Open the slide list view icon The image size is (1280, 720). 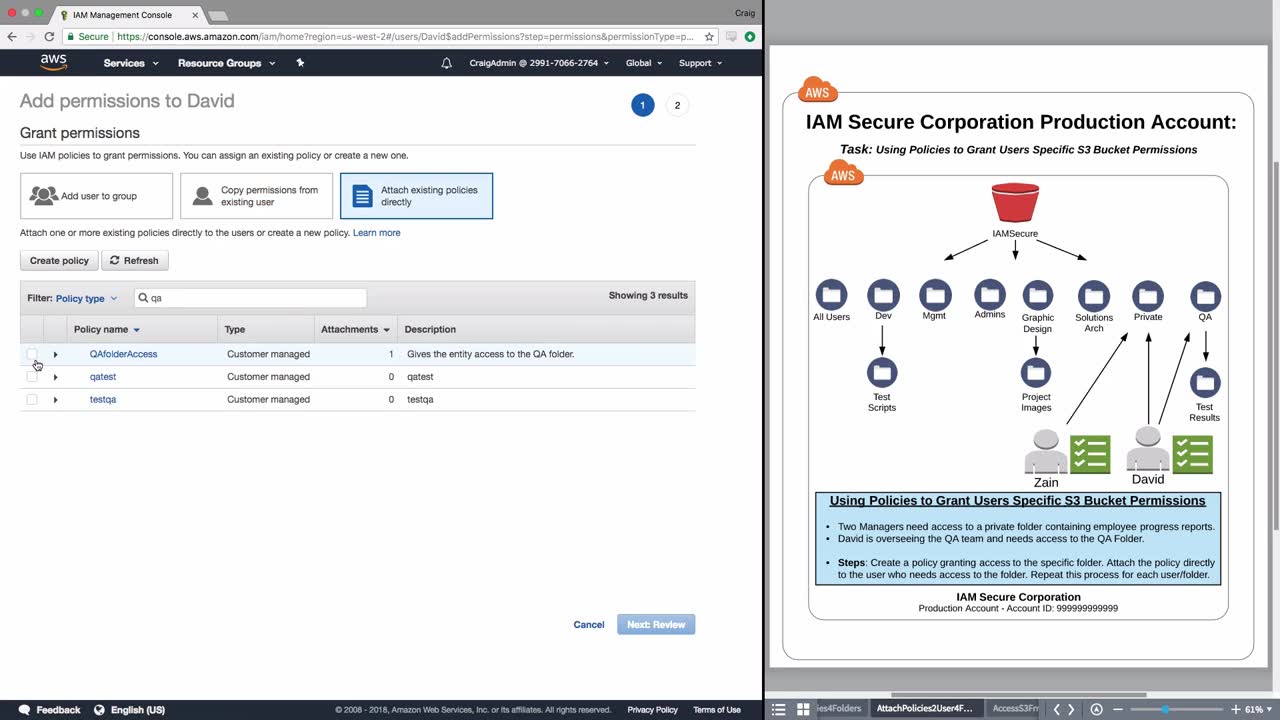(779, 709)
